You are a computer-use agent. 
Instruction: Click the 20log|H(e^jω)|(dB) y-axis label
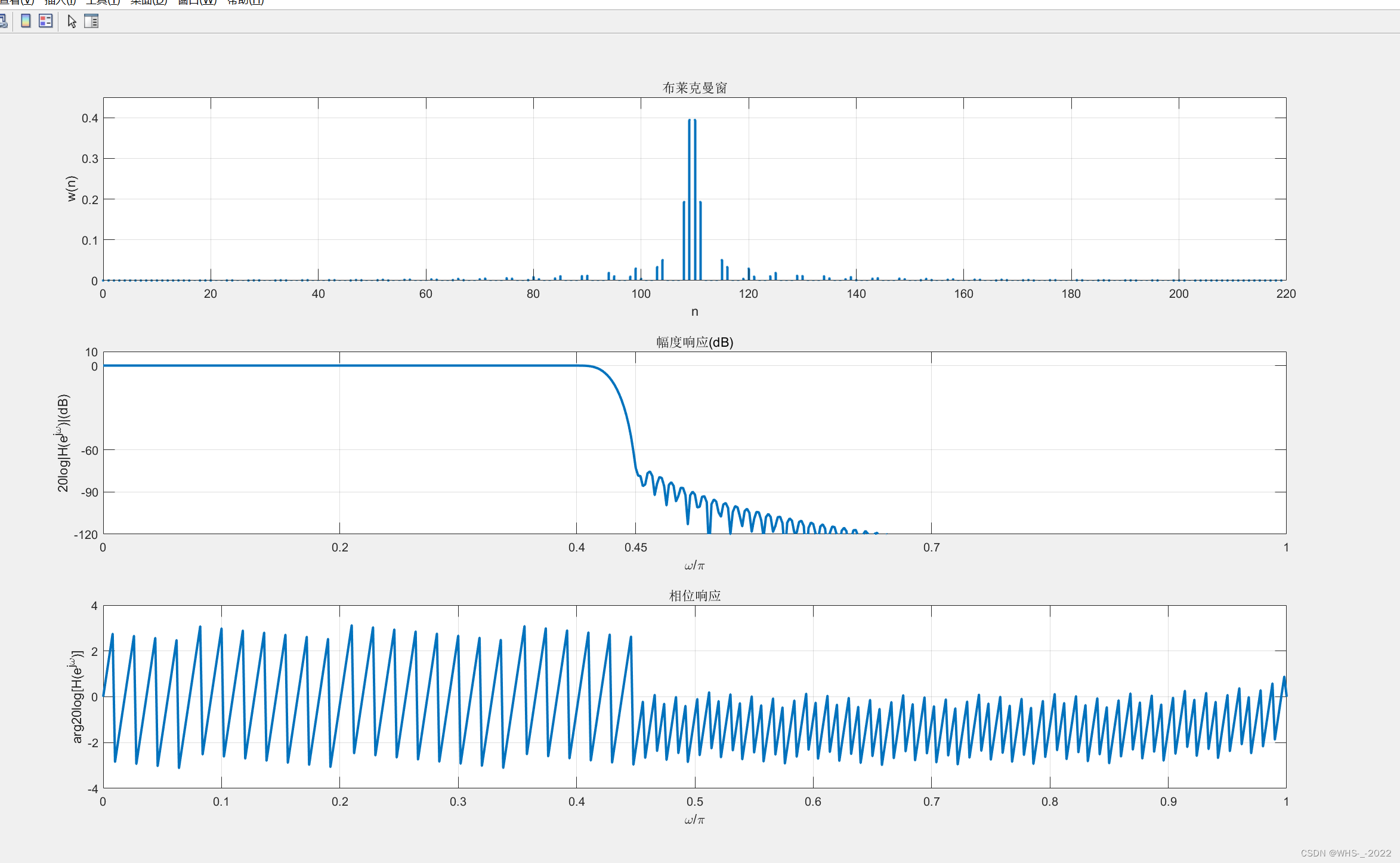point(63,443)
